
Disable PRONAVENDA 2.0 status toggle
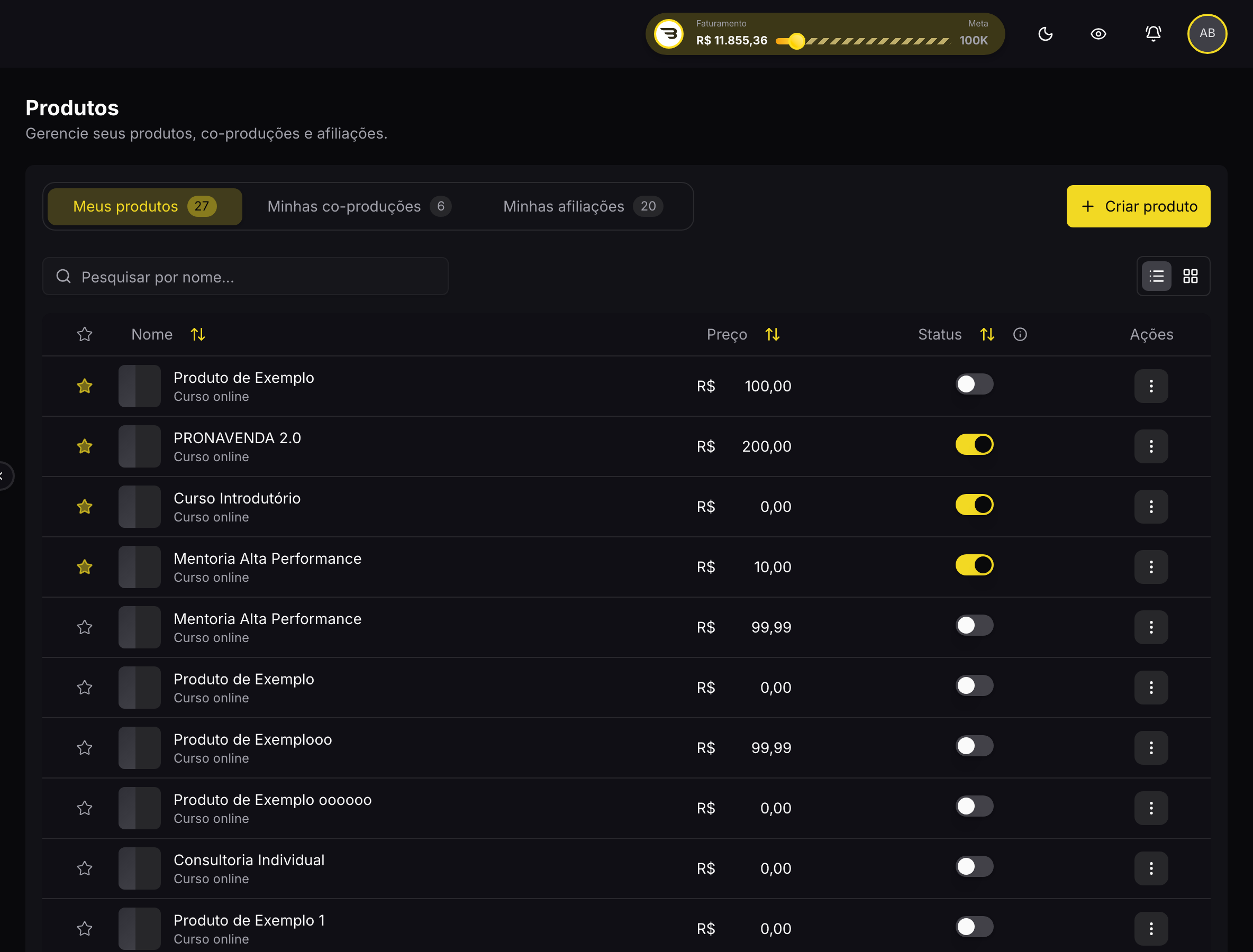coord(974,444)
